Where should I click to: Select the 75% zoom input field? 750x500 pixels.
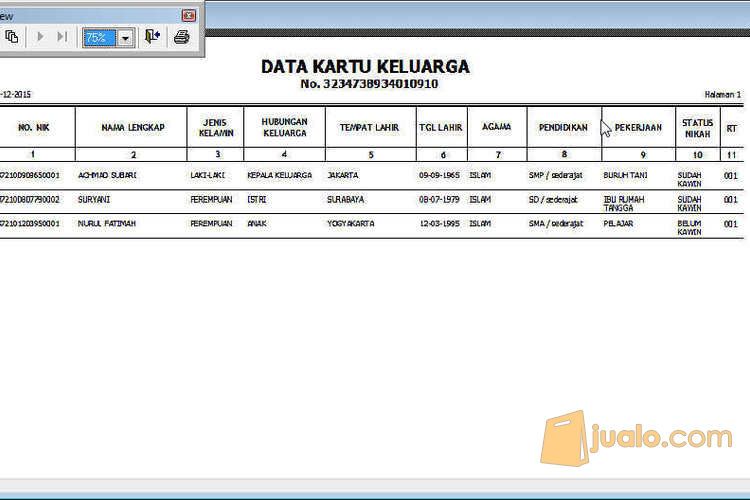98,38
